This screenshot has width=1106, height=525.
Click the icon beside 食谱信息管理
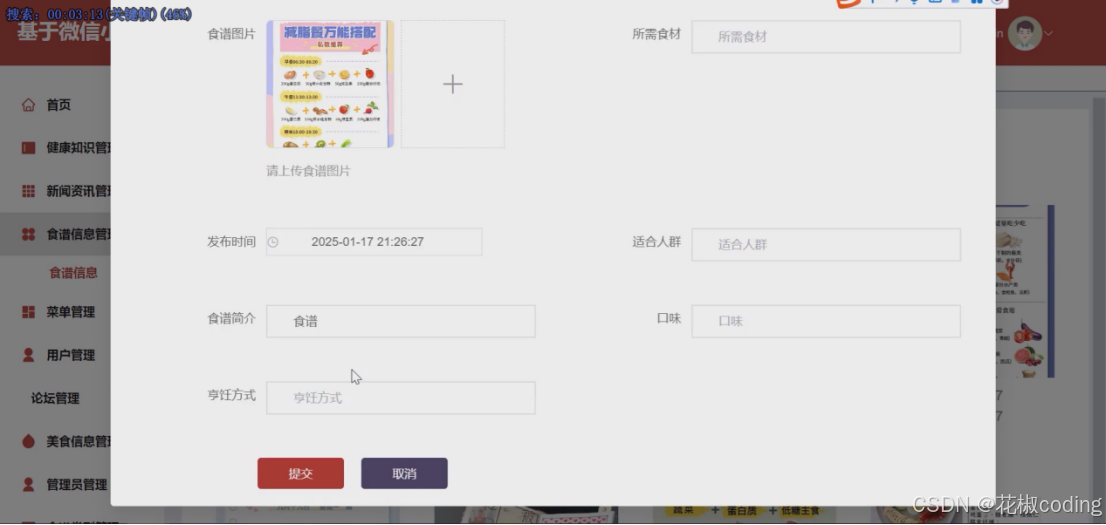(28, 234)
